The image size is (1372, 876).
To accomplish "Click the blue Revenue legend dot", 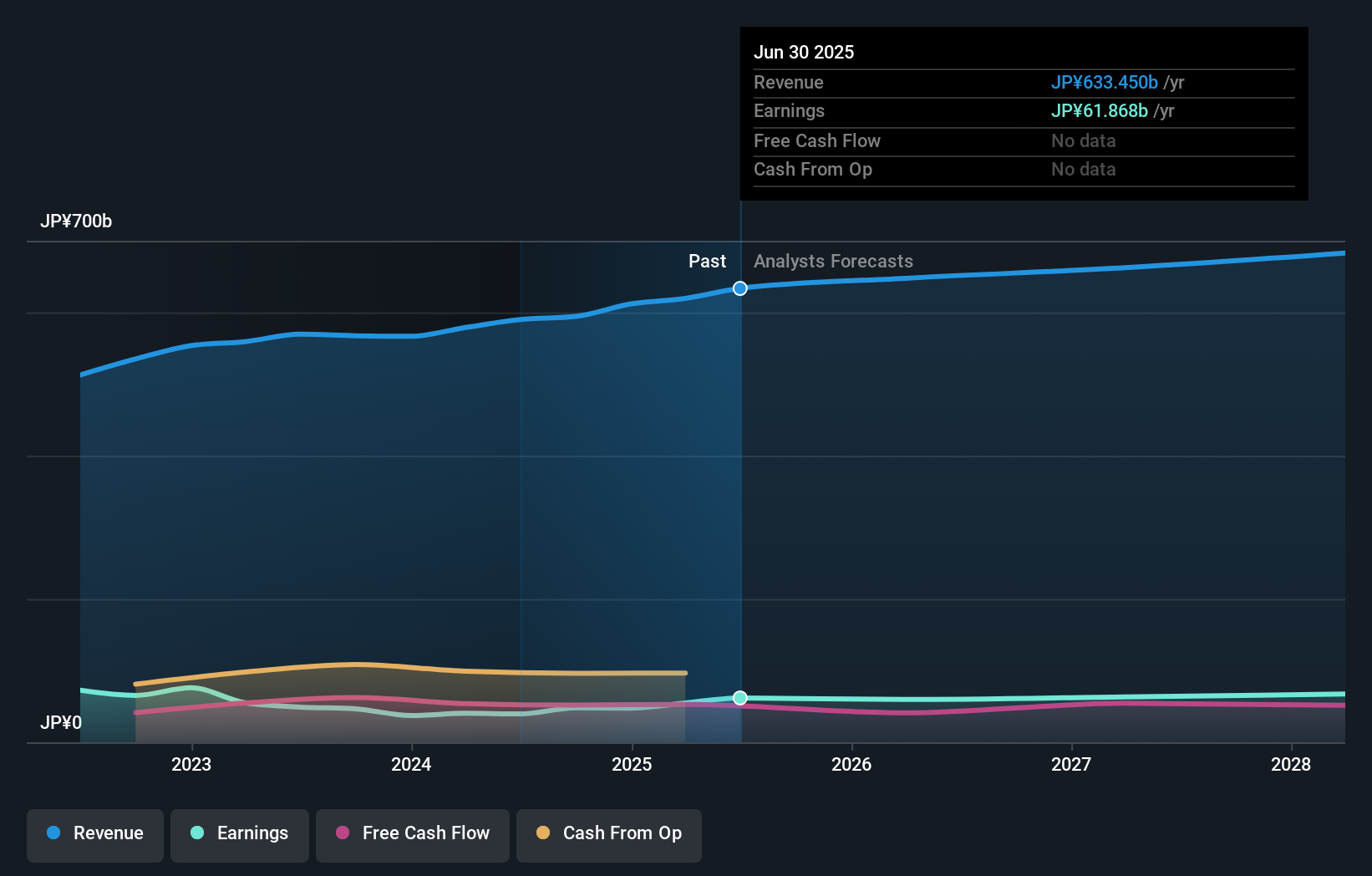I will [53, 833].
